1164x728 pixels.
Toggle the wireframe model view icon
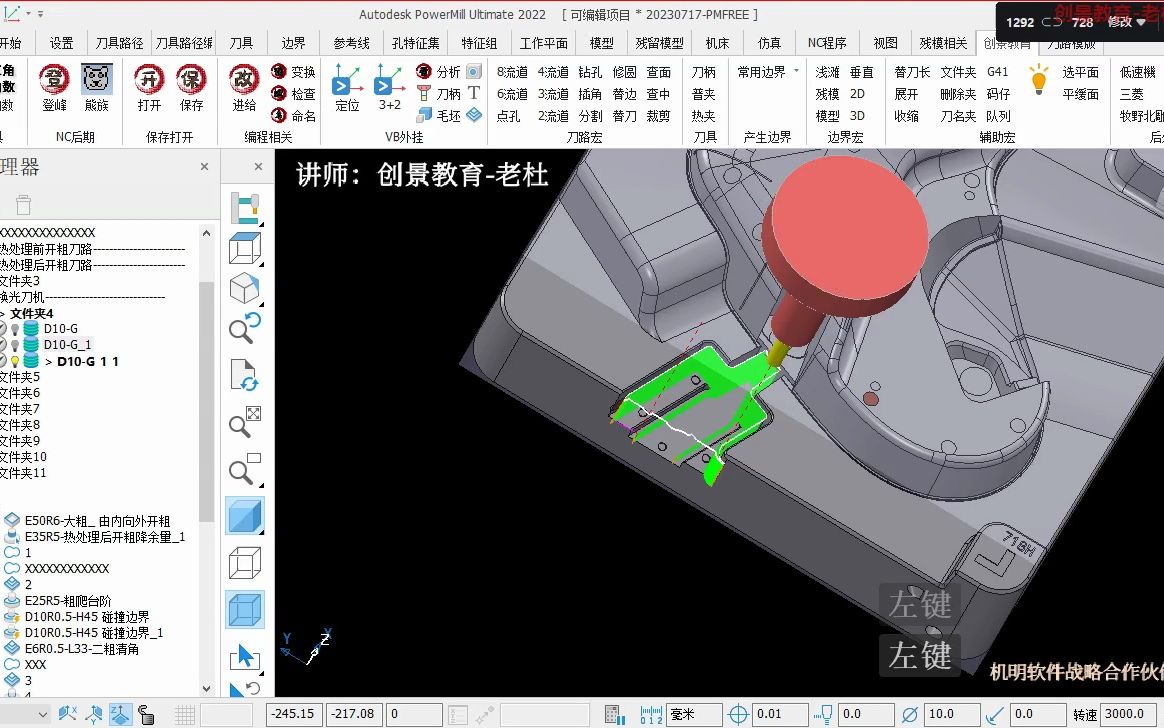[x=245, y=563]
